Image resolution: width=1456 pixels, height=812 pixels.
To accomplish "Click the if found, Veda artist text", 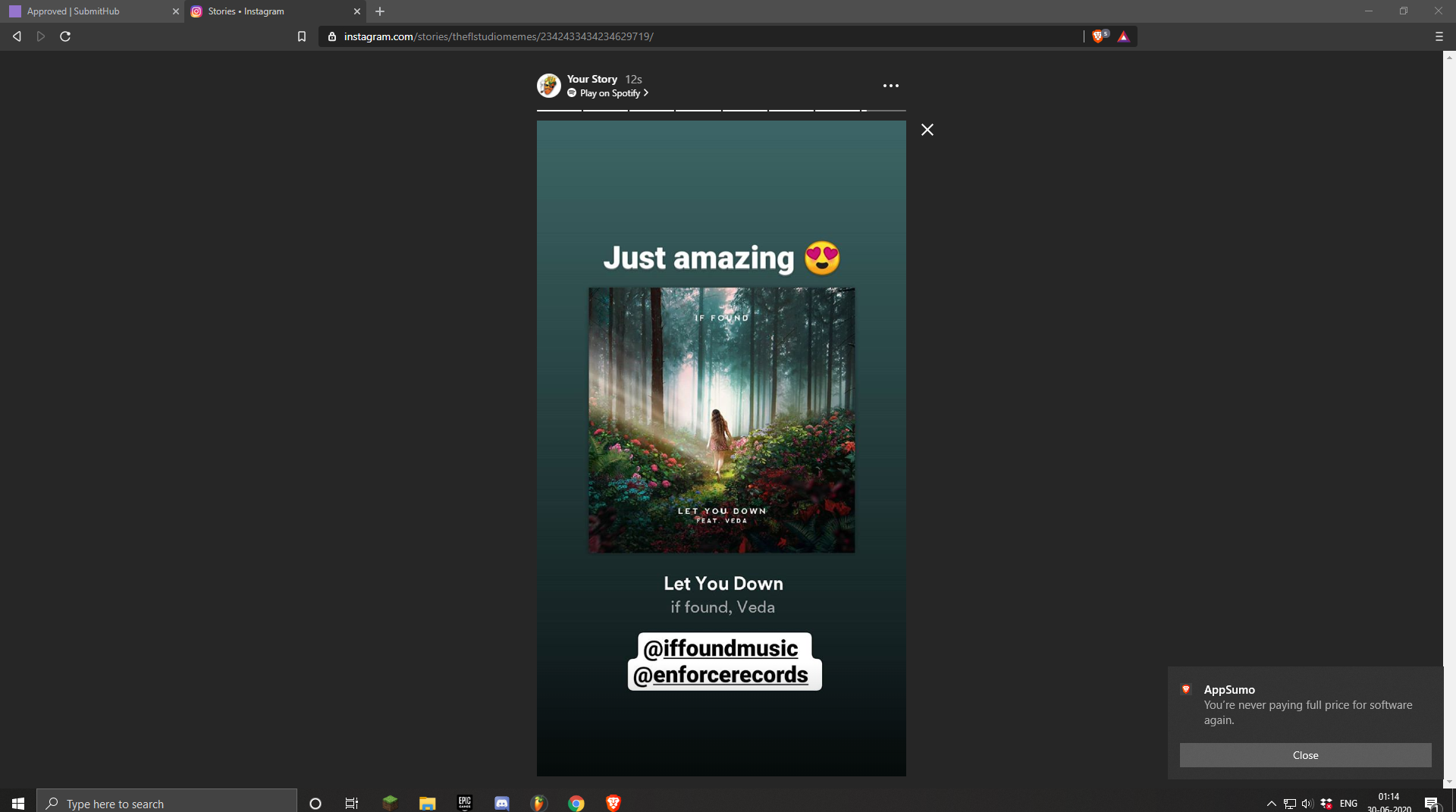I will tap(723, 607).
